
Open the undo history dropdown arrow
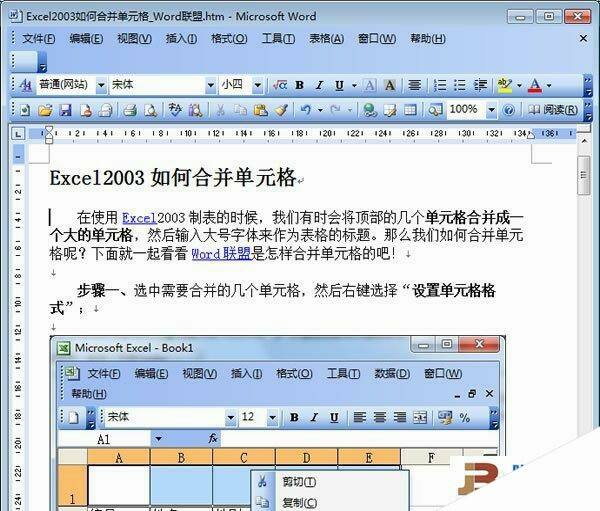click(320, 110)
